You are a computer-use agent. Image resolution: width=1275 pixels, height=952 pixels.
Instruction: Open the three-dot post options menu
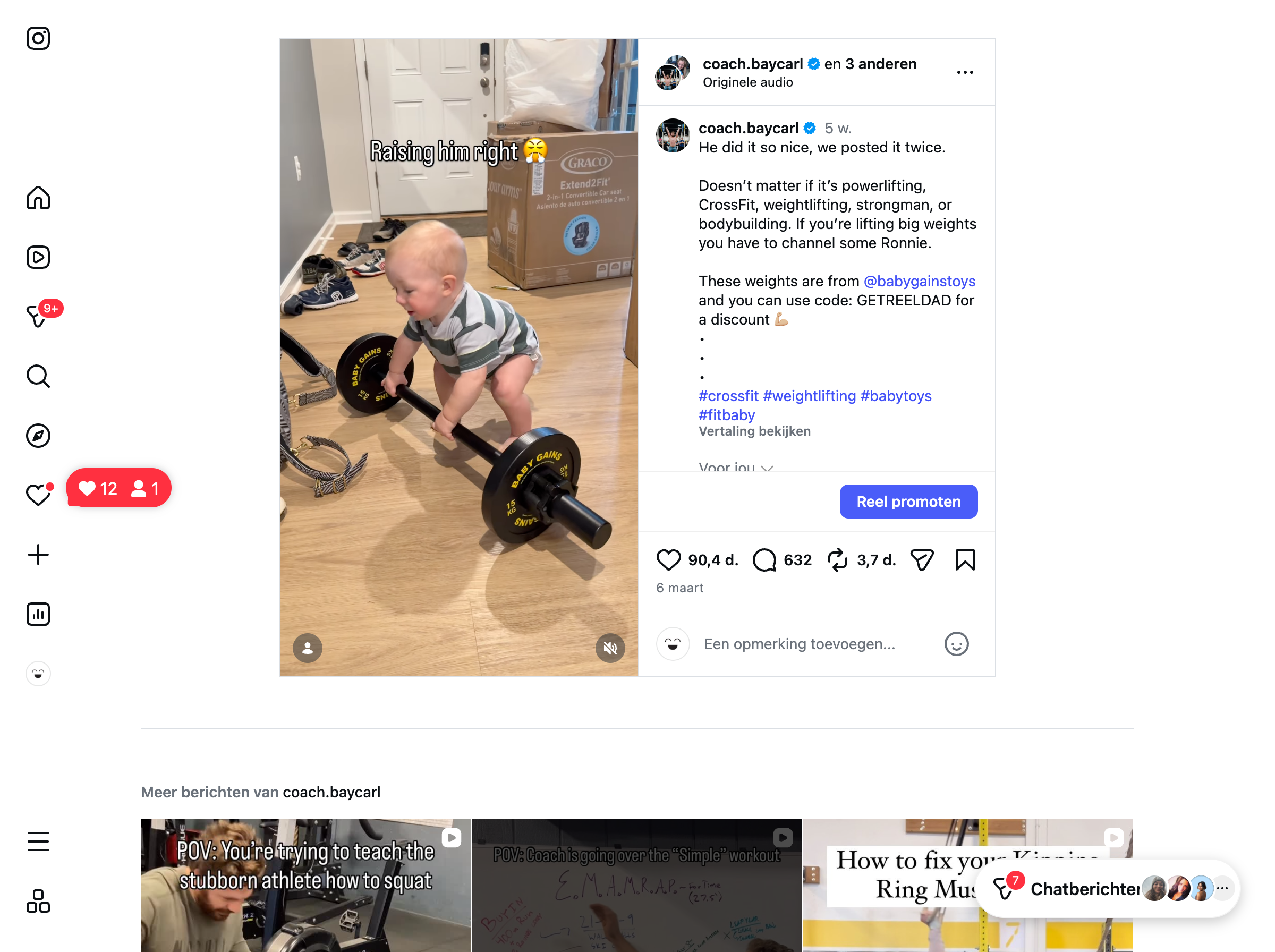pos(964,72)
